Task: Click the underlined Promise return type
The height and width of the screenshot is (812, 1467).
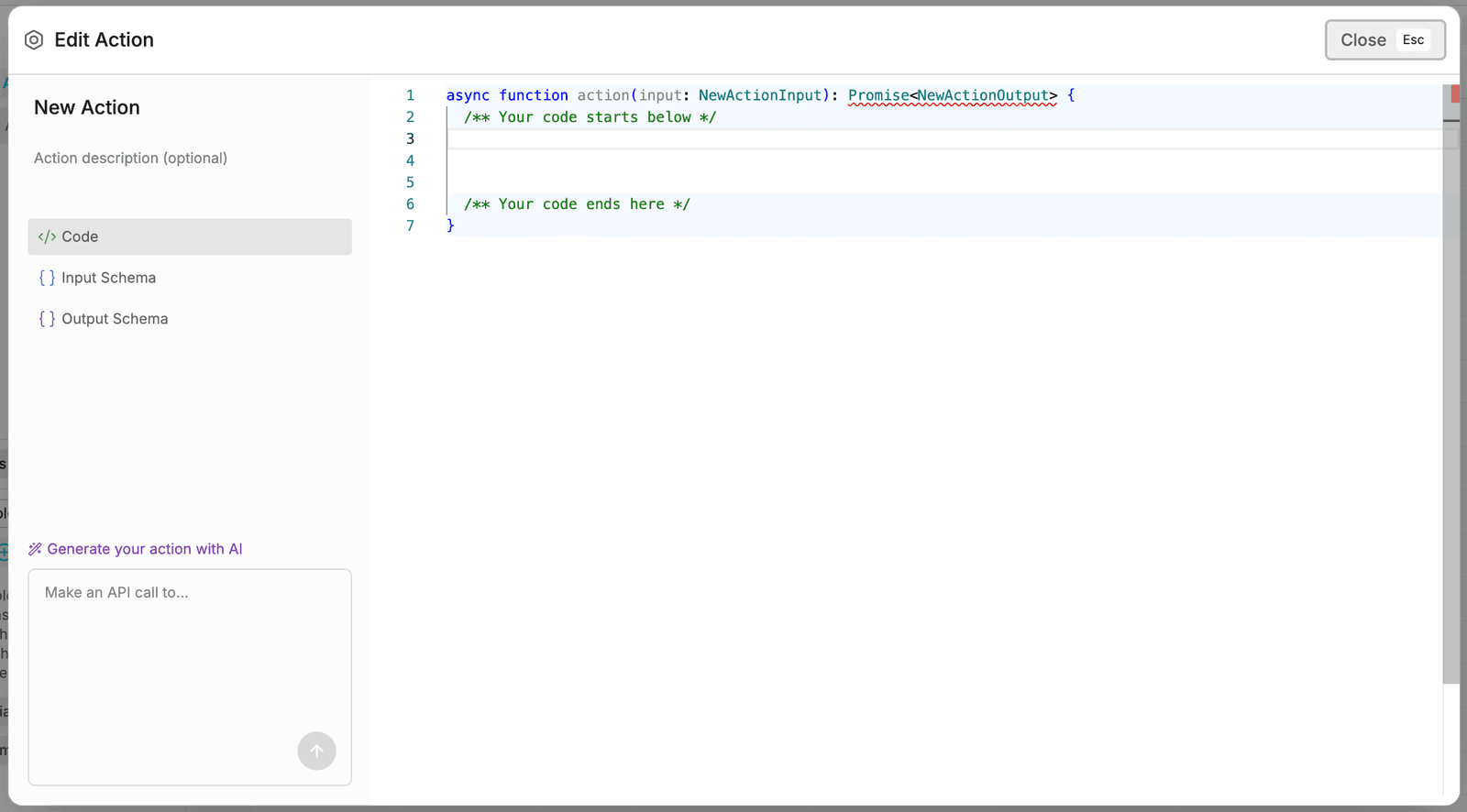Action: pyautogui.click(x=878, y=95)
